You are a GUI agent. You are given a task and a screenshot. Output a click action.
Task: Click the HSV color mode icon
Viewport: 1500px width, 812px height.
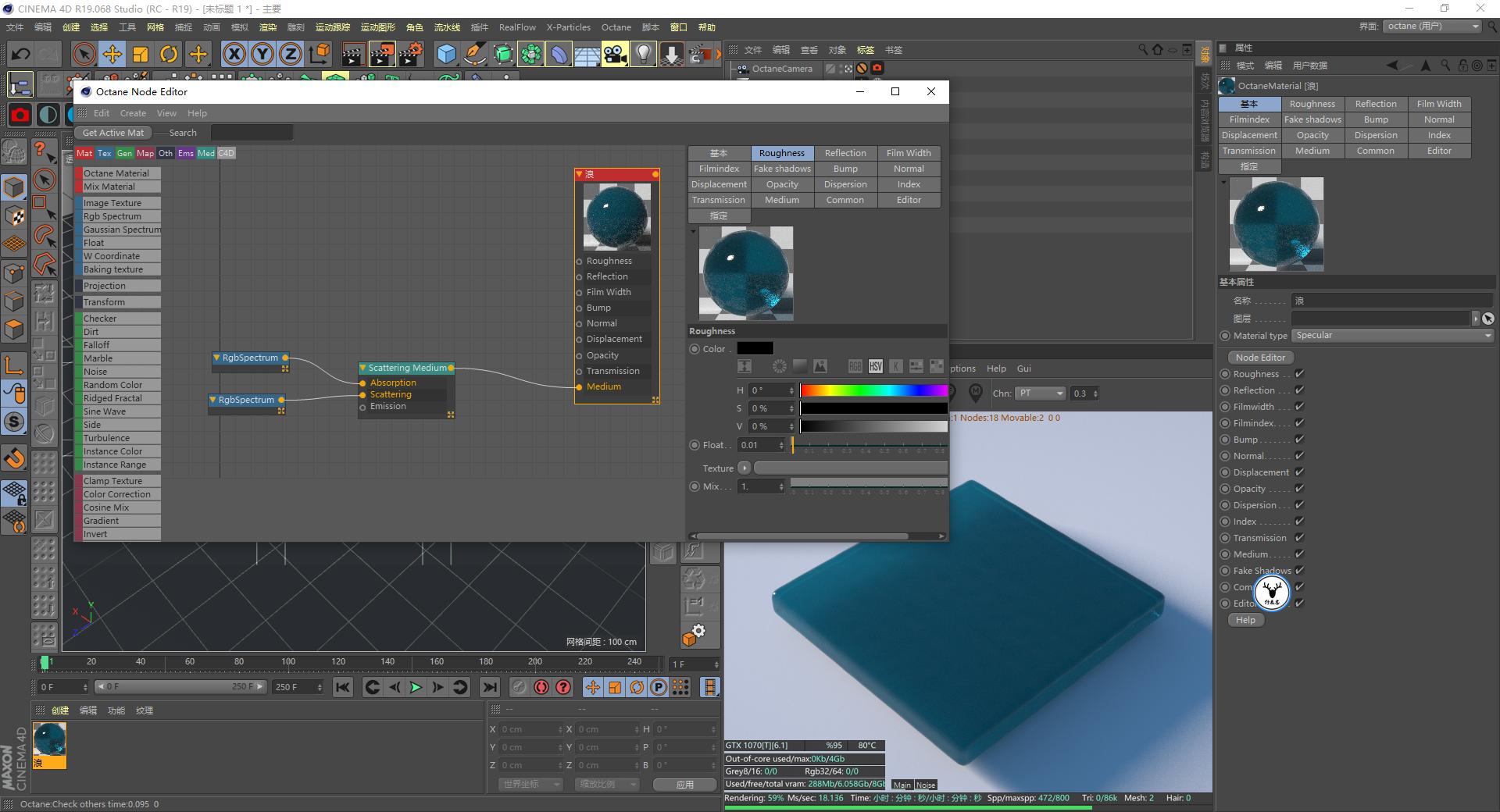pyautogui.click(x=875, y=366)
